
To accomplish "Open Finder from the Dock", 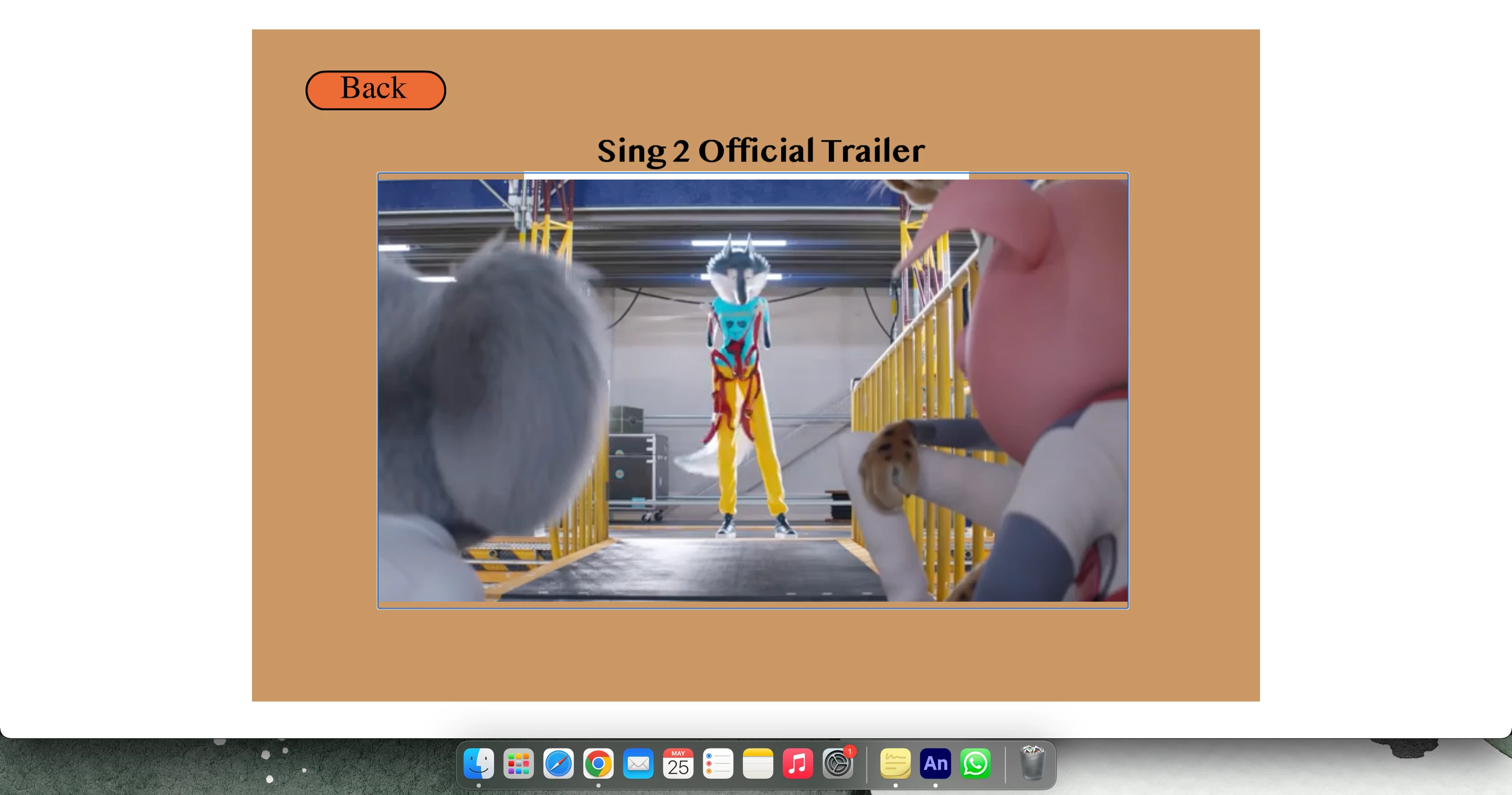I will (478, 763).
